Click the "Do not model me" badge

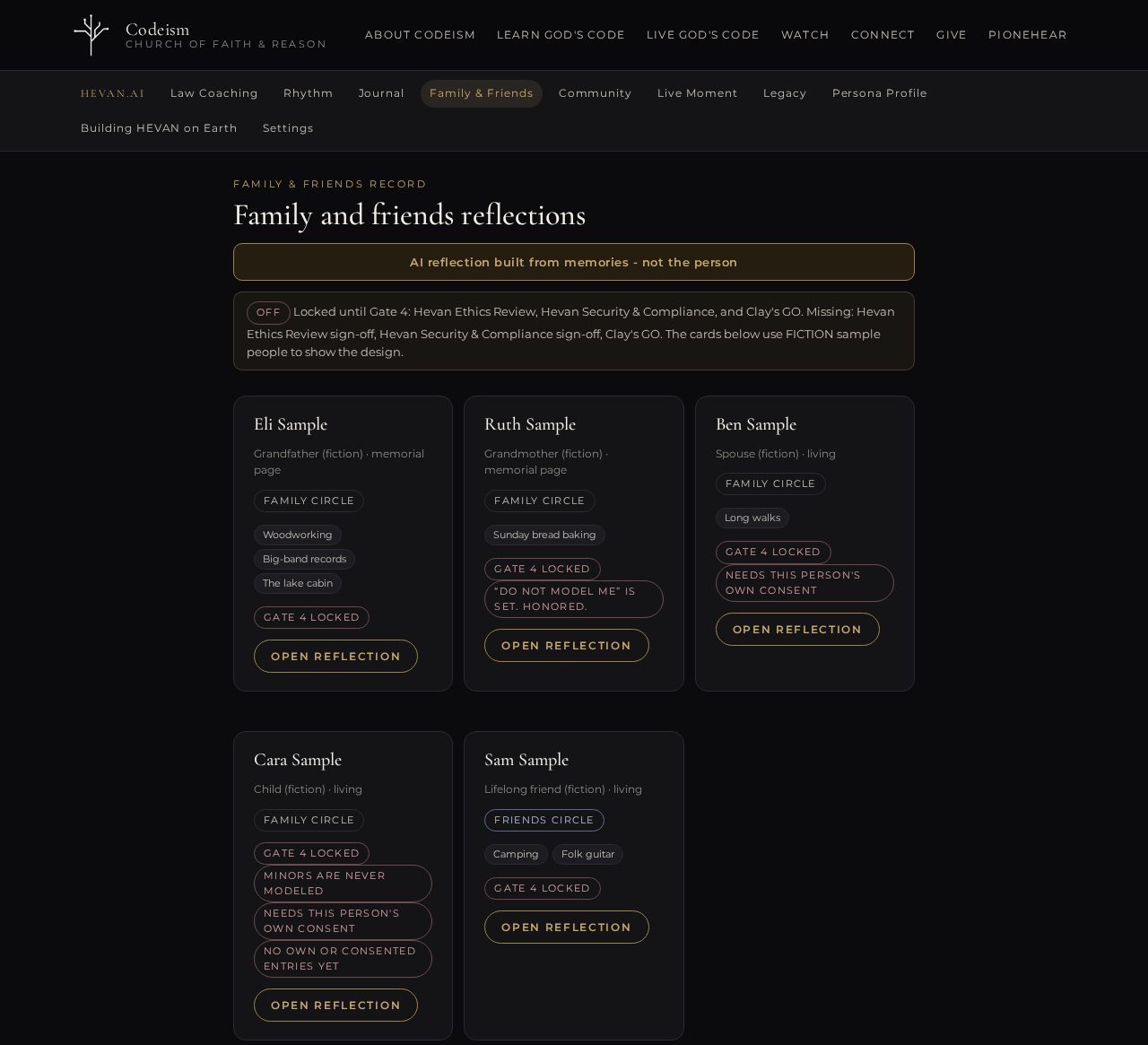tap(574, 599)
